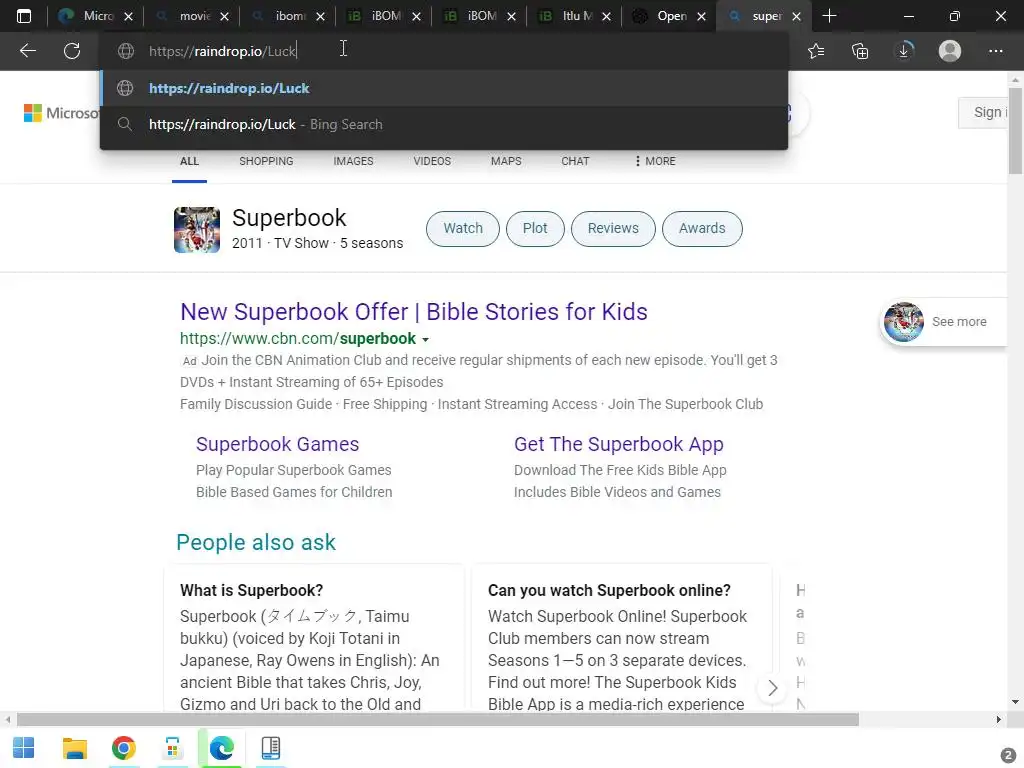
Task: Open the Downloads icon in toolbar
Action: coord(904,51)
